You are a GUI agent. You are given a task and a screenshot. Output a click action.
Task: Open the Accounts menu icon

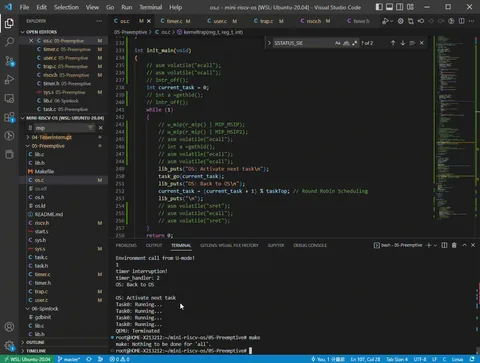point(9,327)
